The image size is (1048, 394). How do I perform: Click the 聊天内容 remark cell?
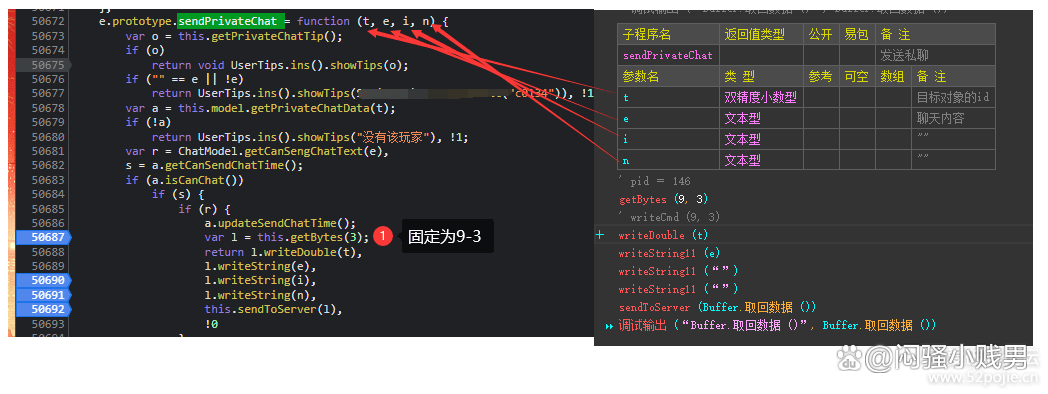954,118
